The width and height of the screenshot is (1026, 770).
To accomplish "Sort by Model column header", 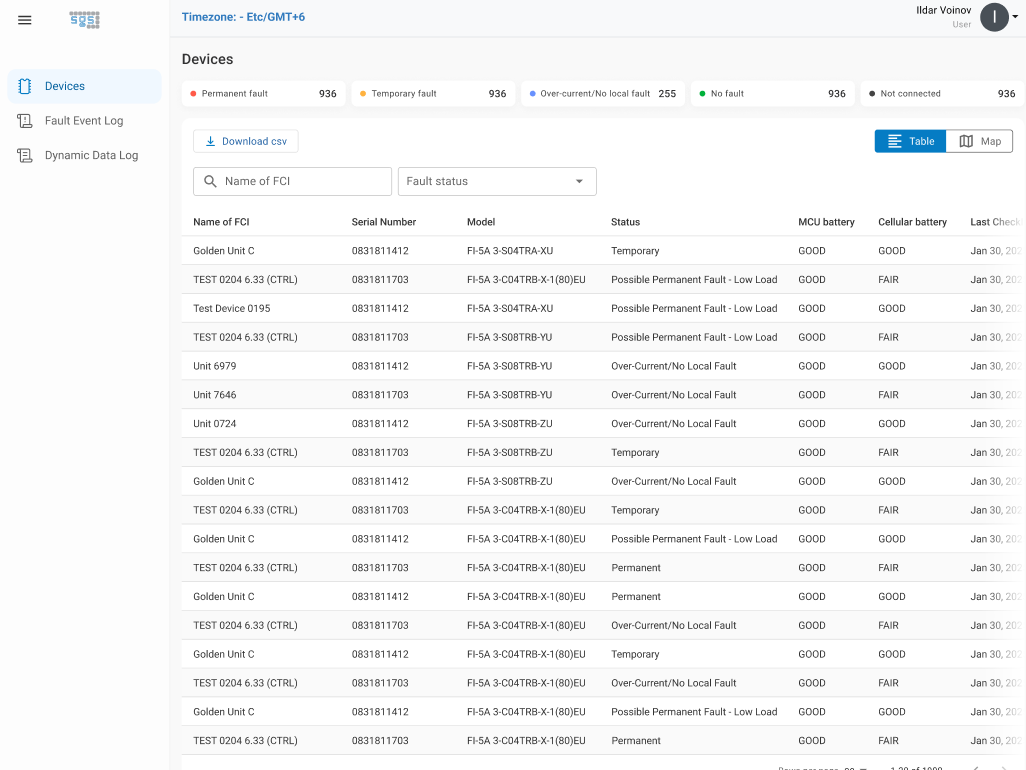I will (x=481, y=222).
